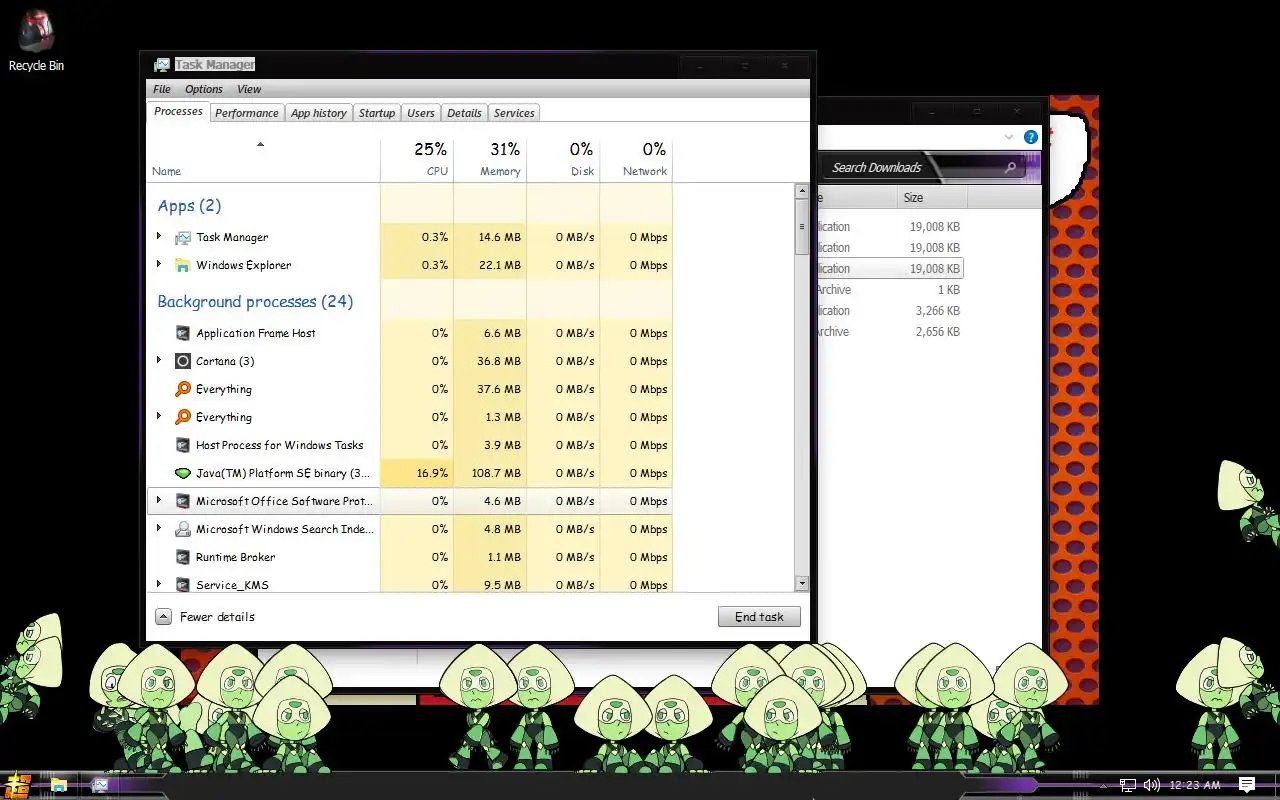Viewport: 1280px width, 800px height.
Task: Click the Service_KMS process icon
Action: point(182,585)
